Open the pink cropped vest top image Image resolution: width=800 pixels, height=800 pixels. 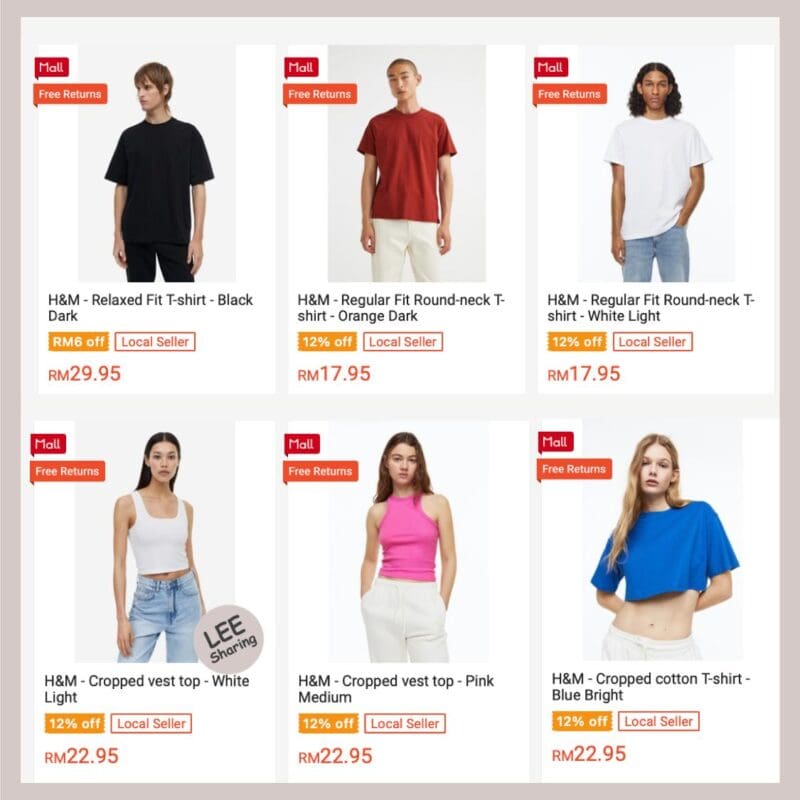(x=408, y=542)
